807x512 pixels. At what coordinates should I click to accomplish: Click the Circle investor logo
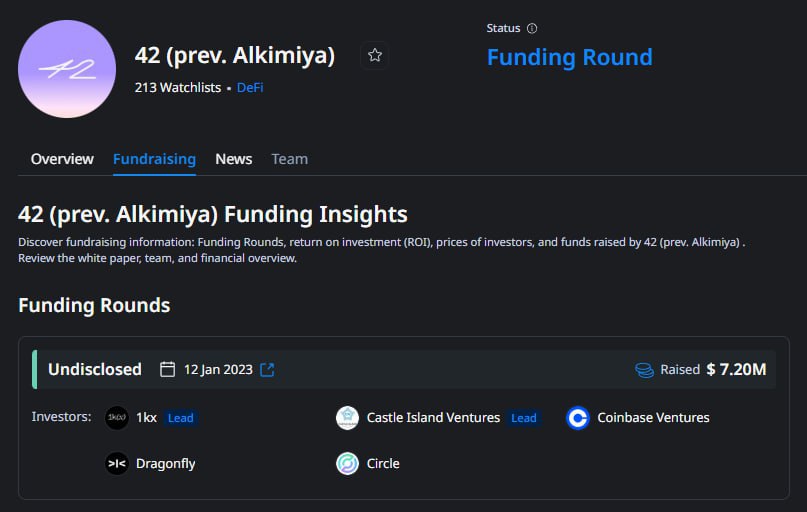click(x=347, y=463)
